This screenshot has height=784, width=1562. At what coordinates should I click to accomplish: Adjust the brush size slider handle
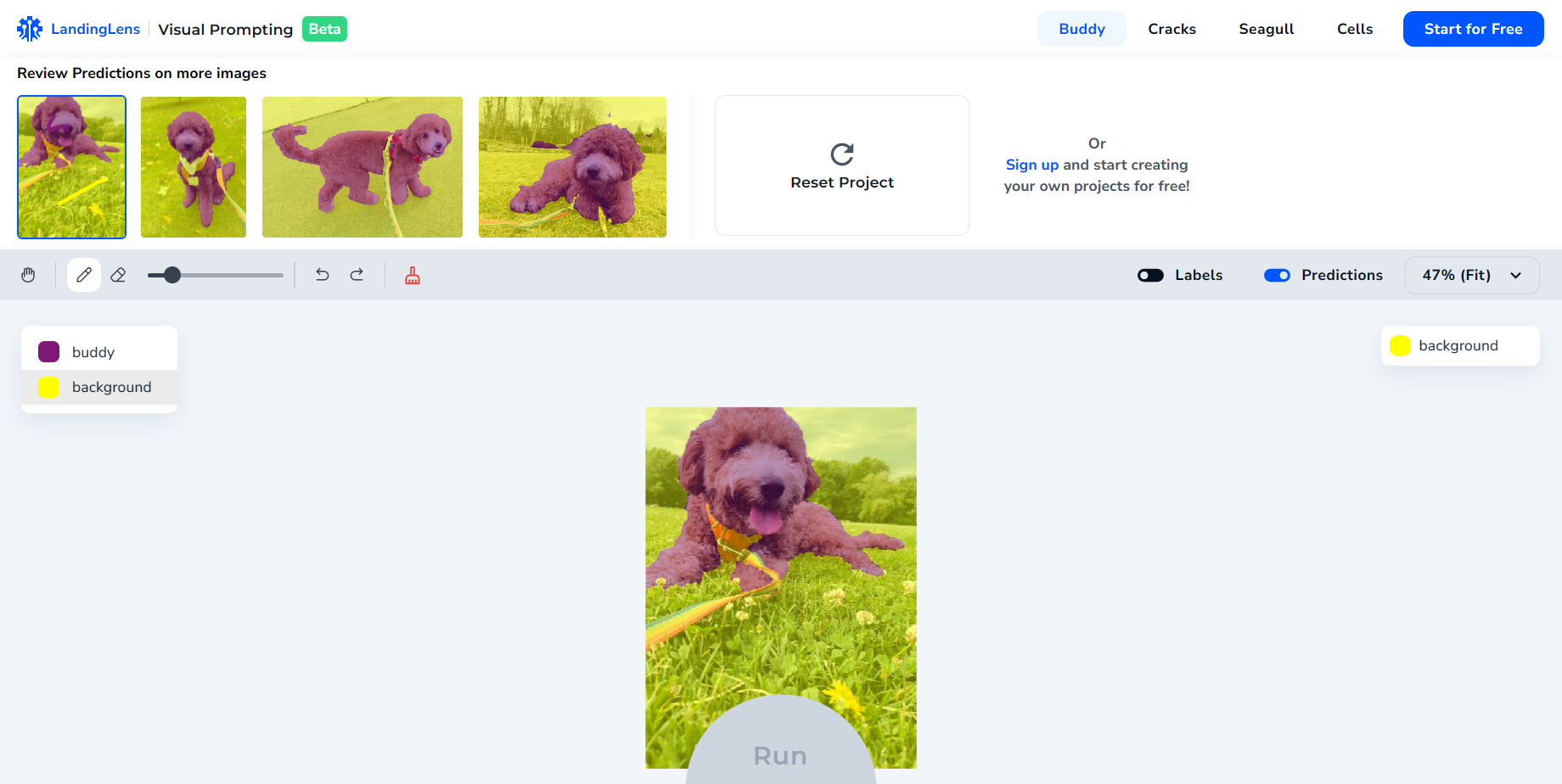pyautogui.click(x=172, y=275)
